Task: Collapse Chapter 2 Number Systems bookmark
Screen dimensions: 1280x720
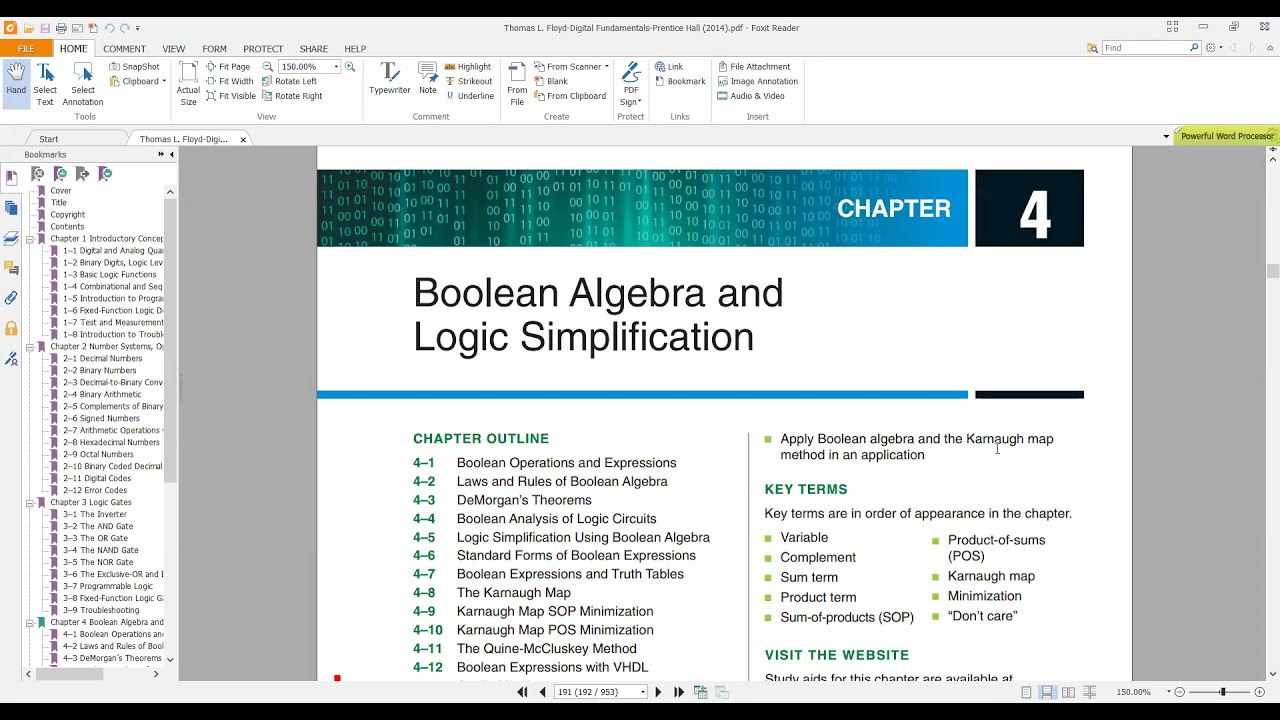Action: [30, 347]
